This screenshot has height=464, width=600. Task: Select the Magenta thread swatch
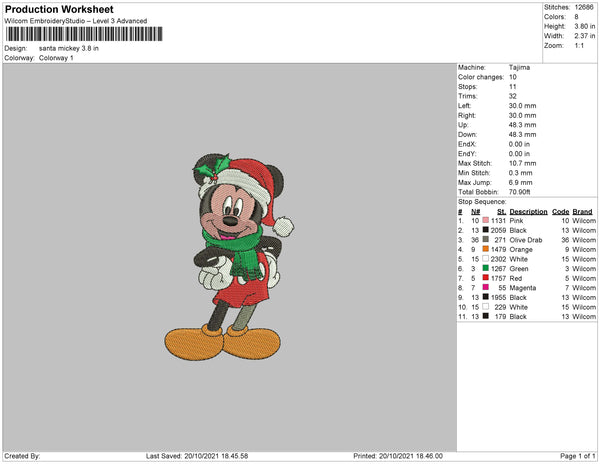(486, 287)
